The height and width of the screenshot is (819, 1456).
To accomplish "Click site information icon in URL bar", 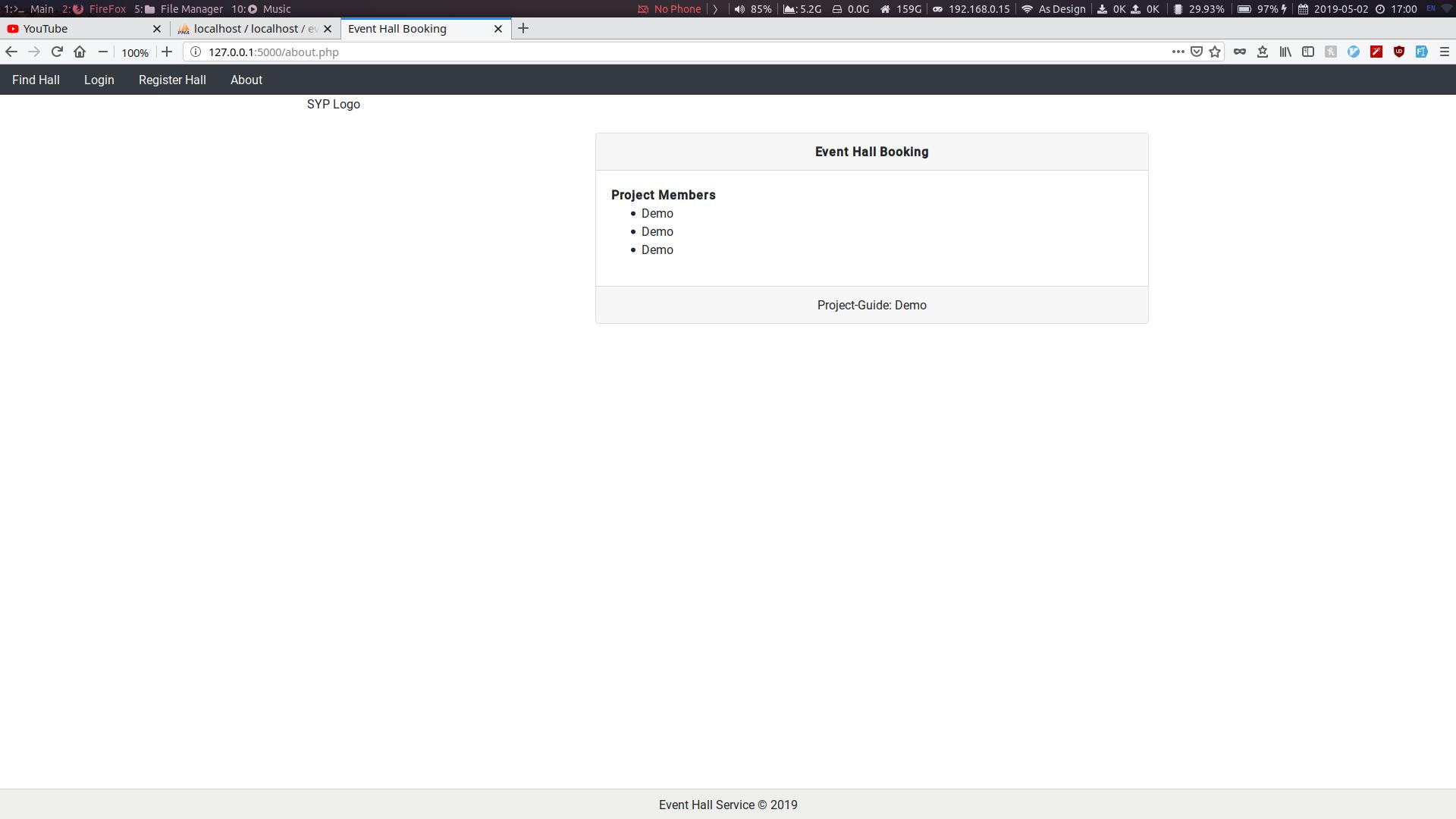I will click(196, 52).
